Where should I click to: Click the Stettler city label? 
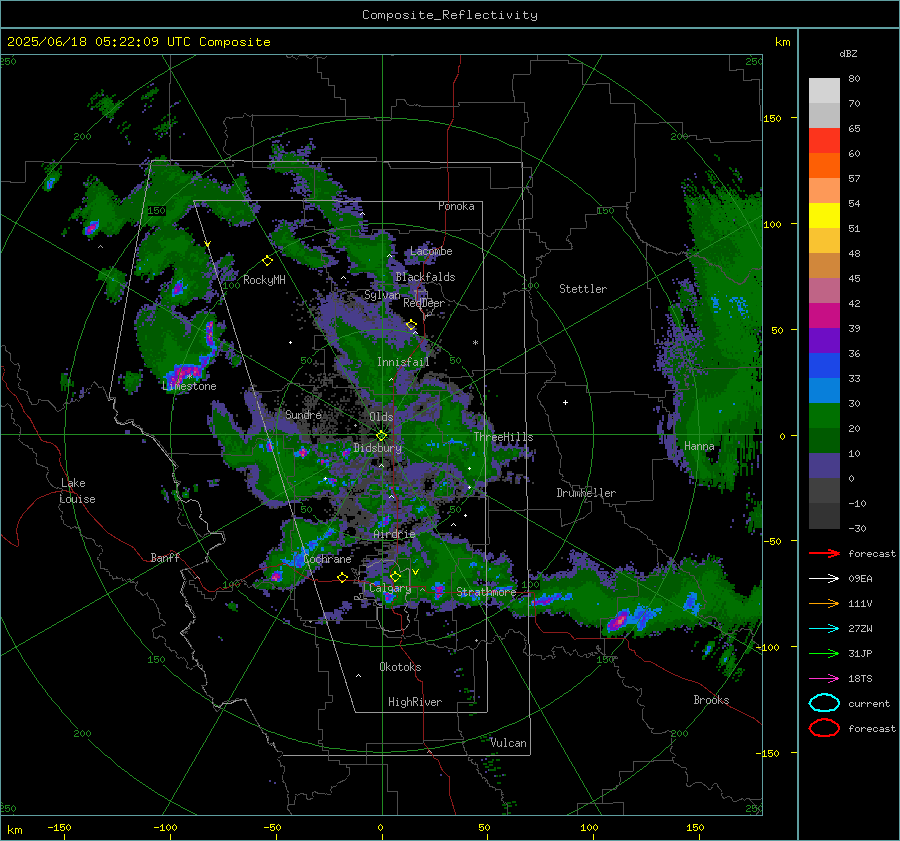(583, 289)
